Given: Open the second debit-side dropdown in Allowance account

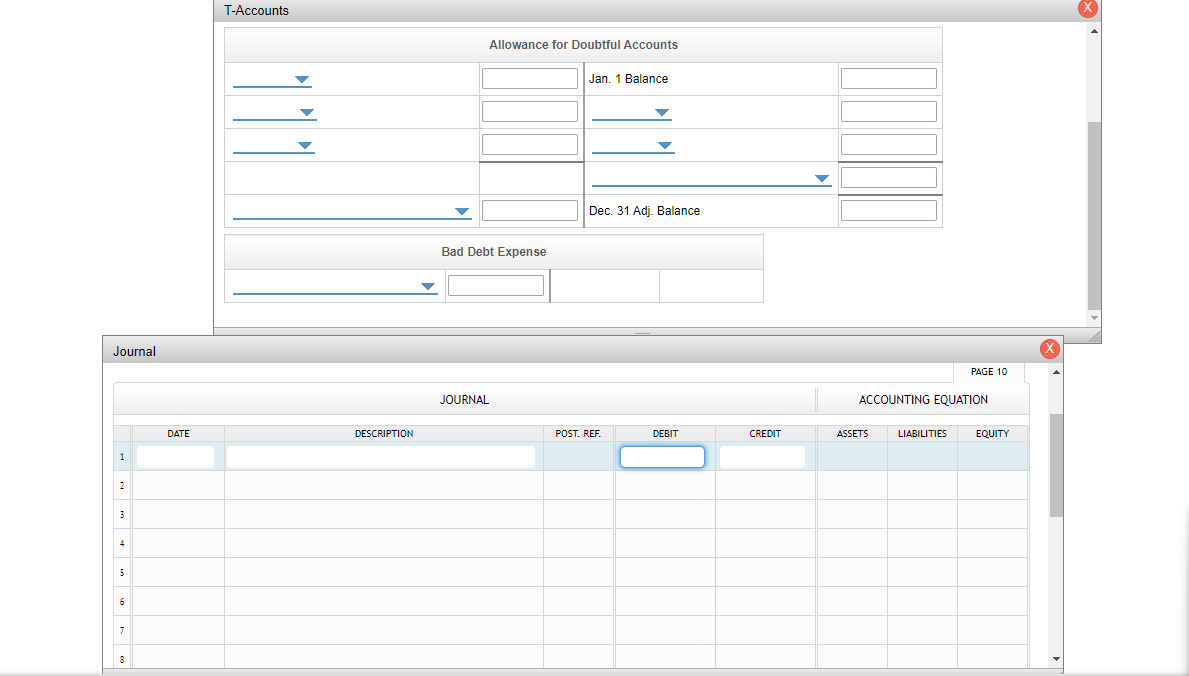Looking at the screenshot, I should (x=275, y=112).
